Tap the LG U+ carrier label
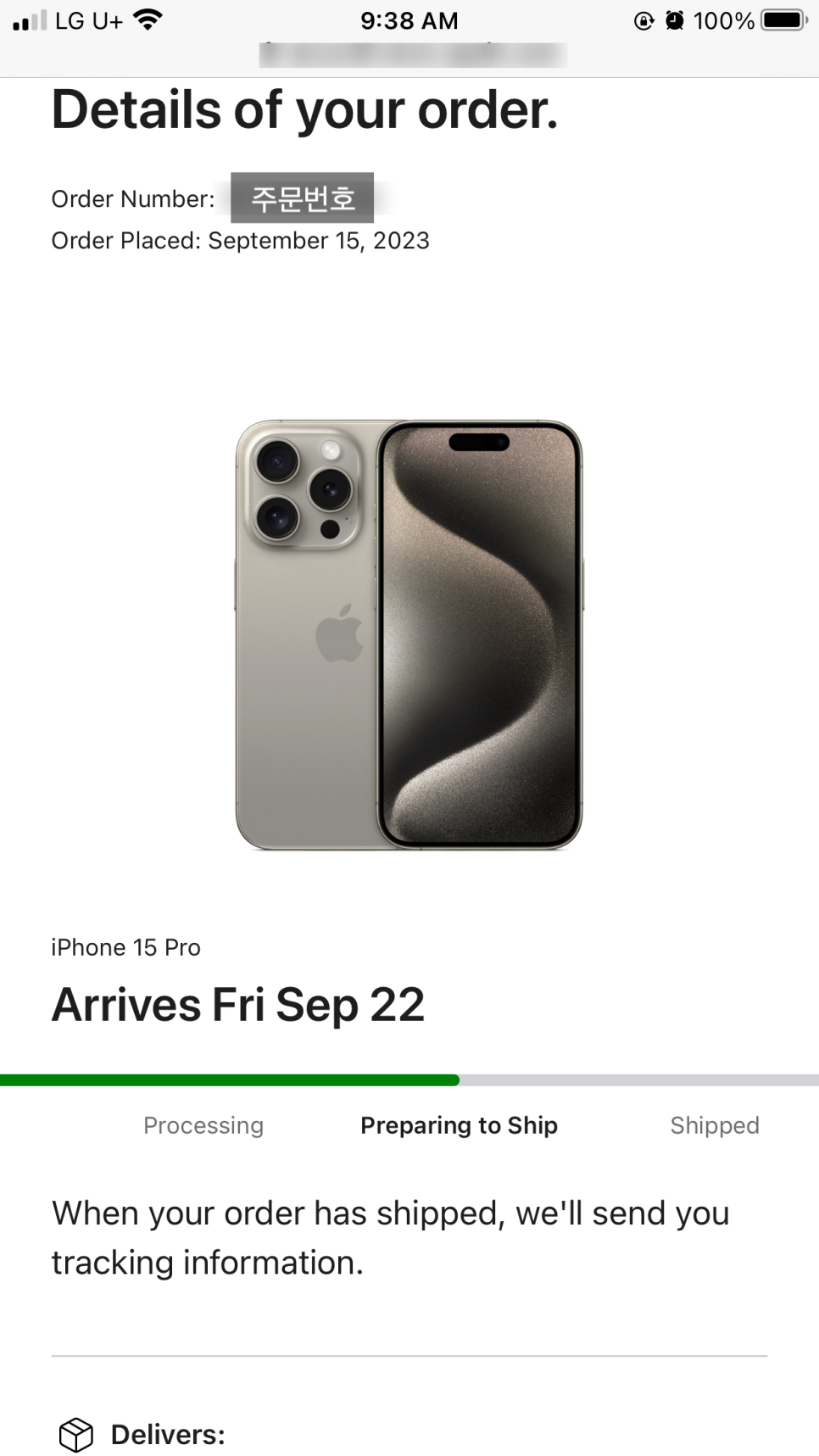The image size is (819, 1456). click(89, 20)
